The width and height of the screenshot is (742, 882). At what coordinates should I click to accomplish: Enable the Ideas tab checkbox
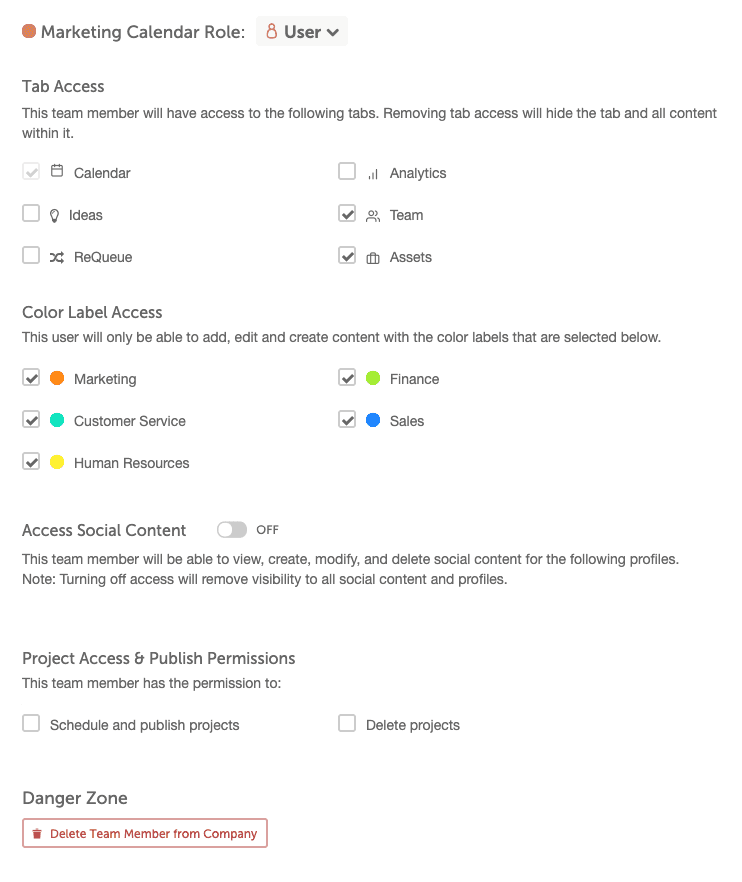31,213
